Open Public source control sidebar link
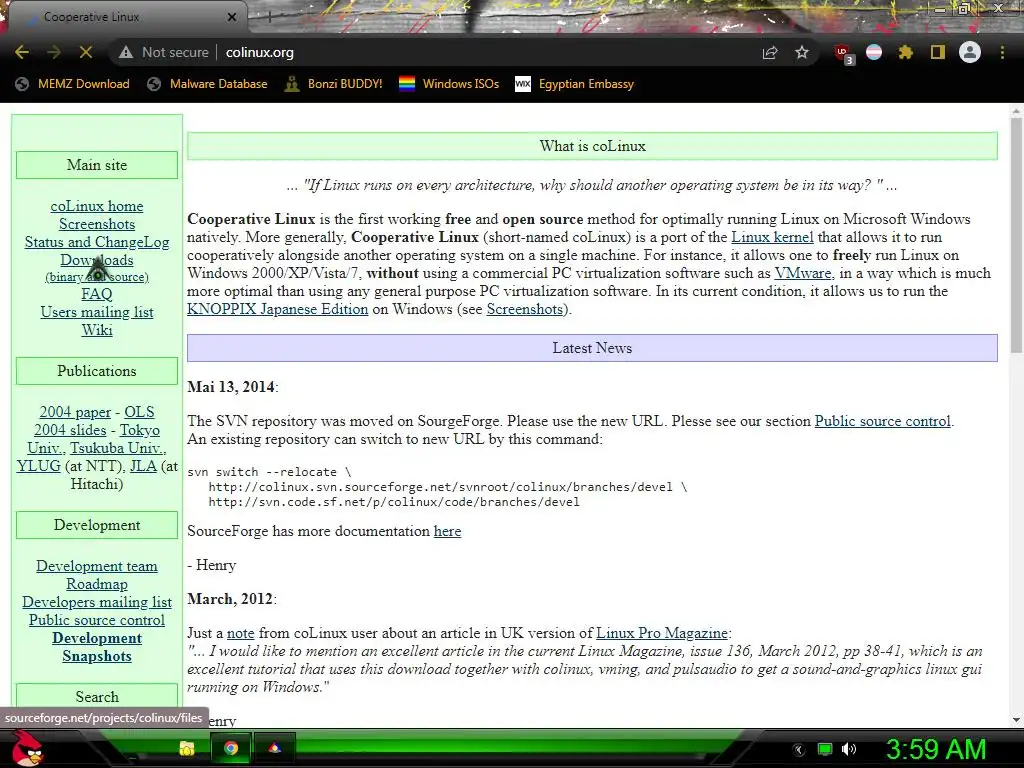The width and height of the screenshot is (1024, 768). (97, 620)
